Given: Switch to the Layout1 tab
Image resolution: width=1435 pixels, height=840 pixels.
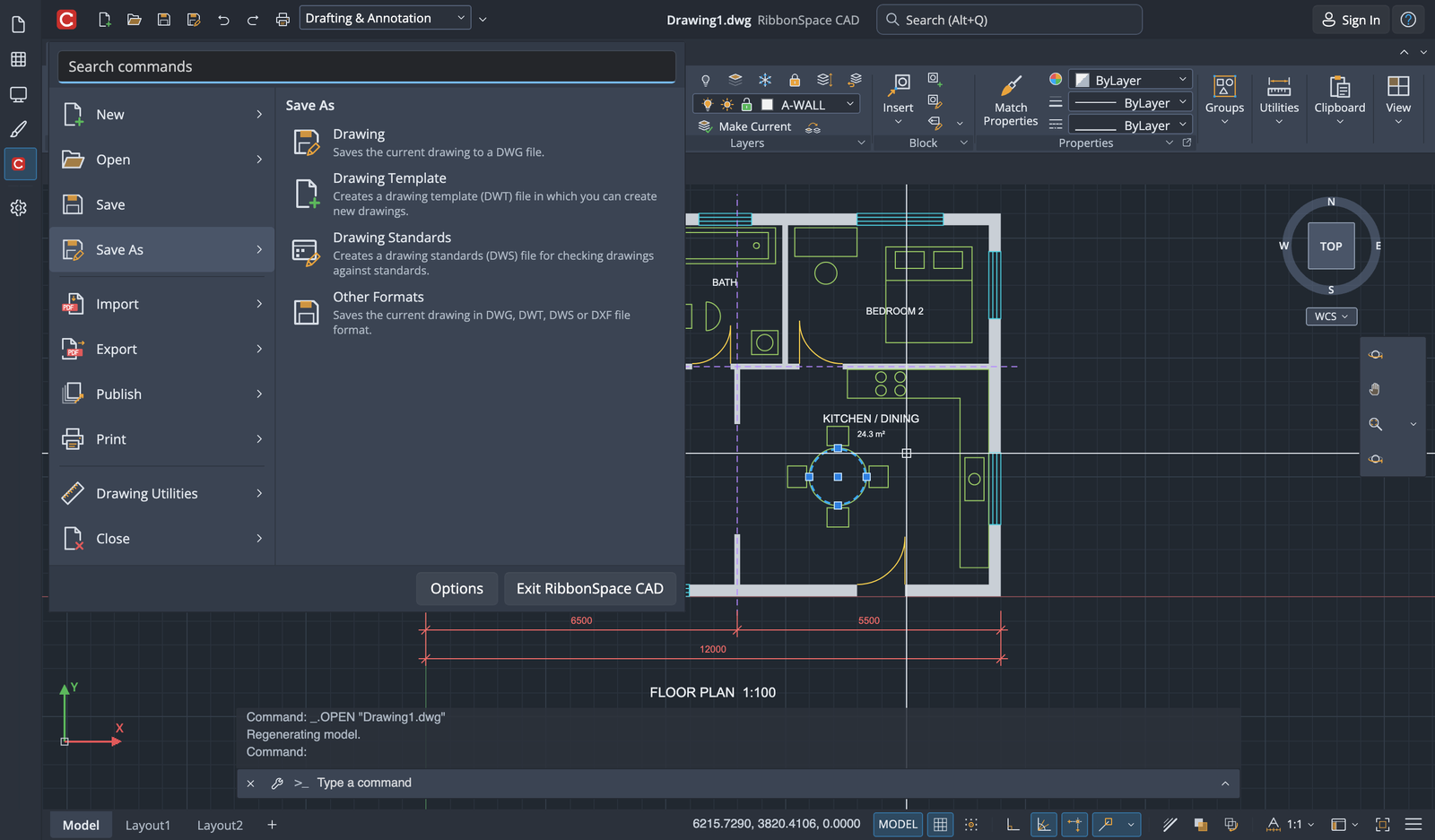Looking at the screenshot, I should tap(147, 825).
